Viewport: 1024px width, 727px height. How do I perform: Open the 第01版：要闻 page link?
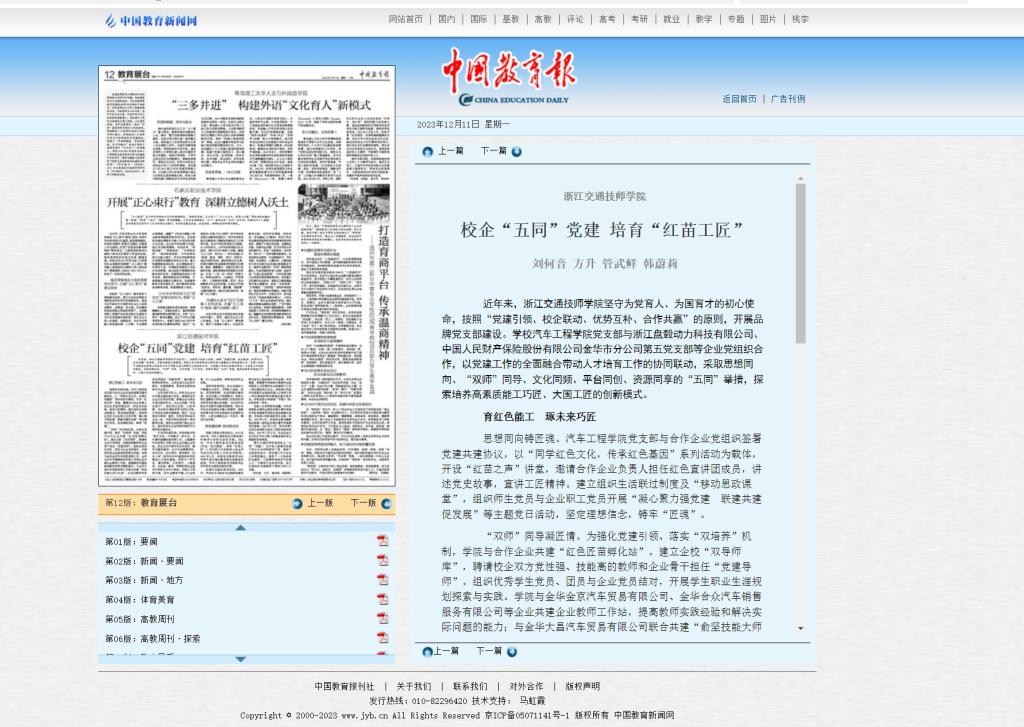(x=131, y=541)
